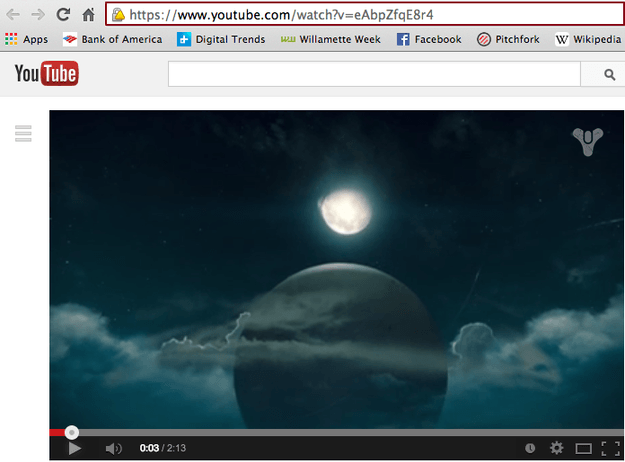This screenshot has height=462, width=625.
Task: Enter fullscreen with the corner brackets icon
Action: click(611, 448)
